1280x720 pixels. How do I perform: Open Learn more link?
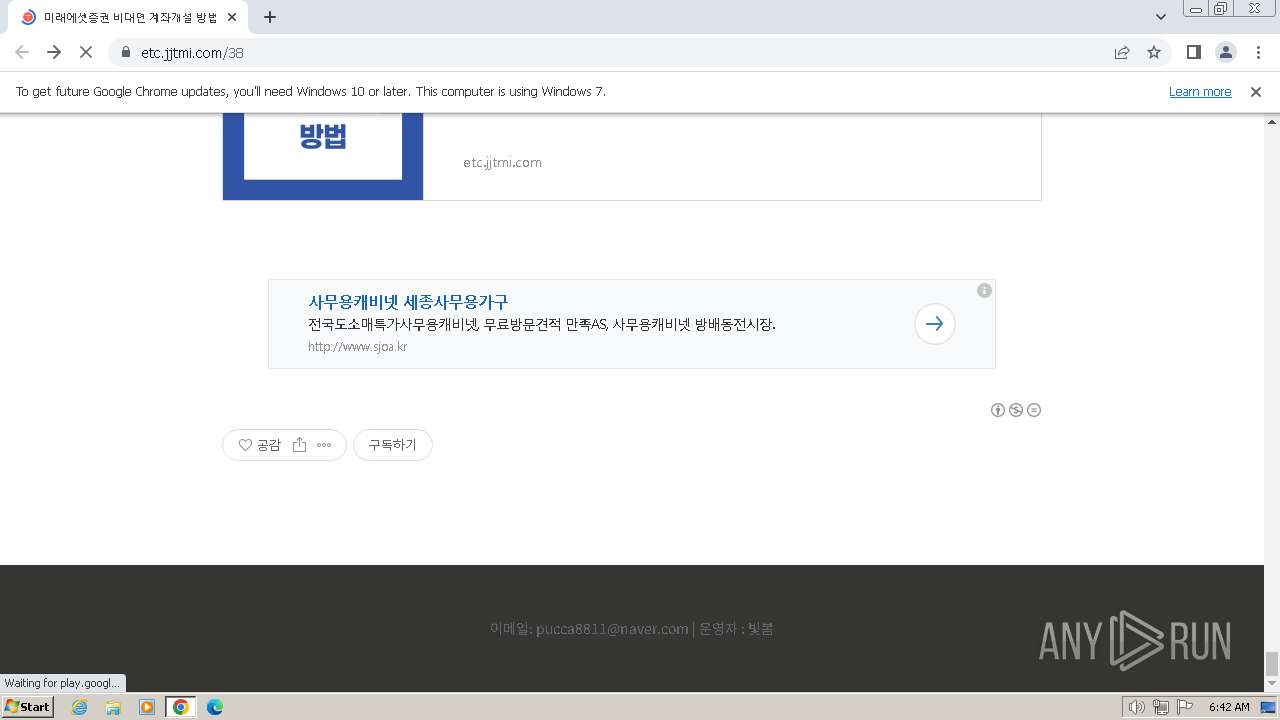coord(1200,91)
